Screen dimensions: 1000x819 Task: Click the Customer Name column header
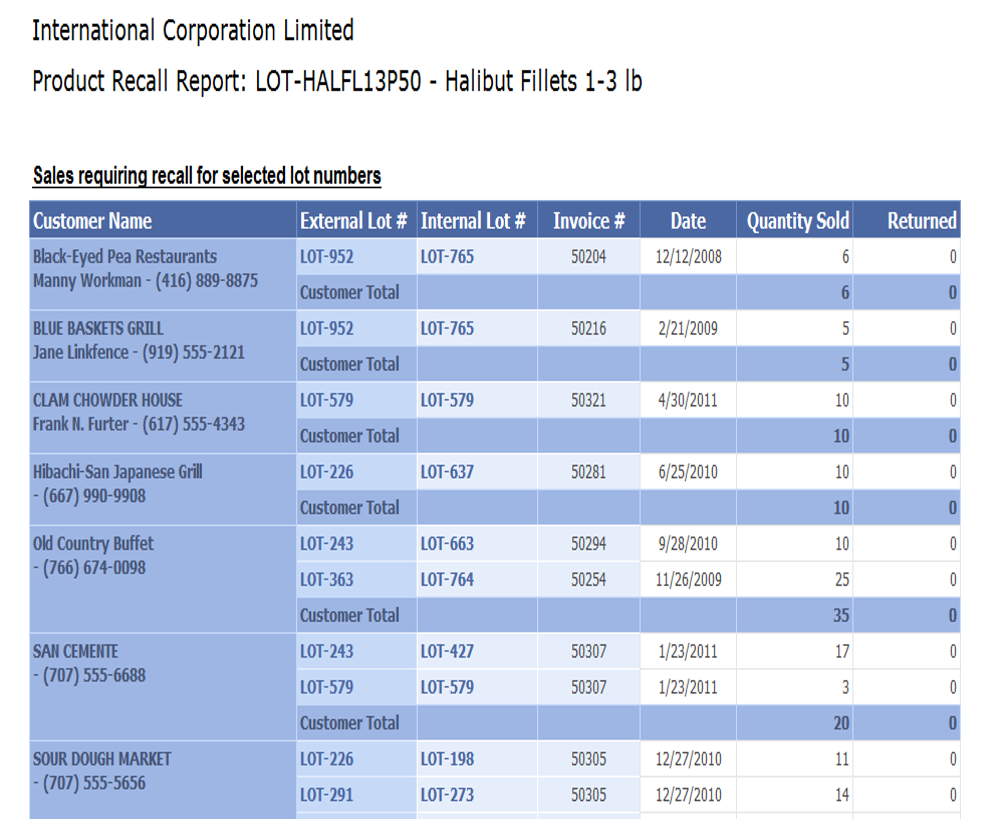93,221
